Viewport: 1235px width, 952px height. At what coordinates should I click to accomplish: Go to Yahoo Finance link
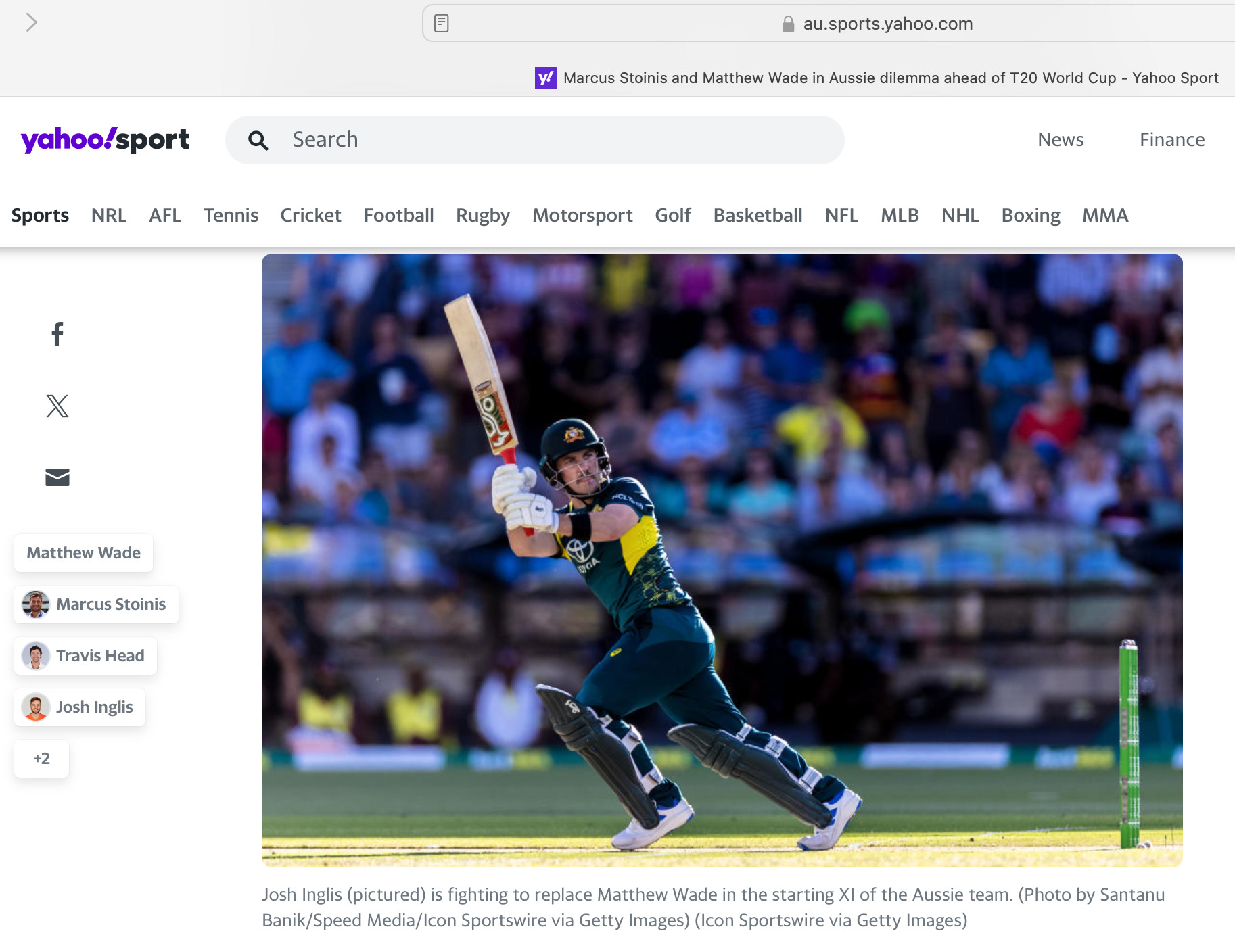pos(1172,140)
